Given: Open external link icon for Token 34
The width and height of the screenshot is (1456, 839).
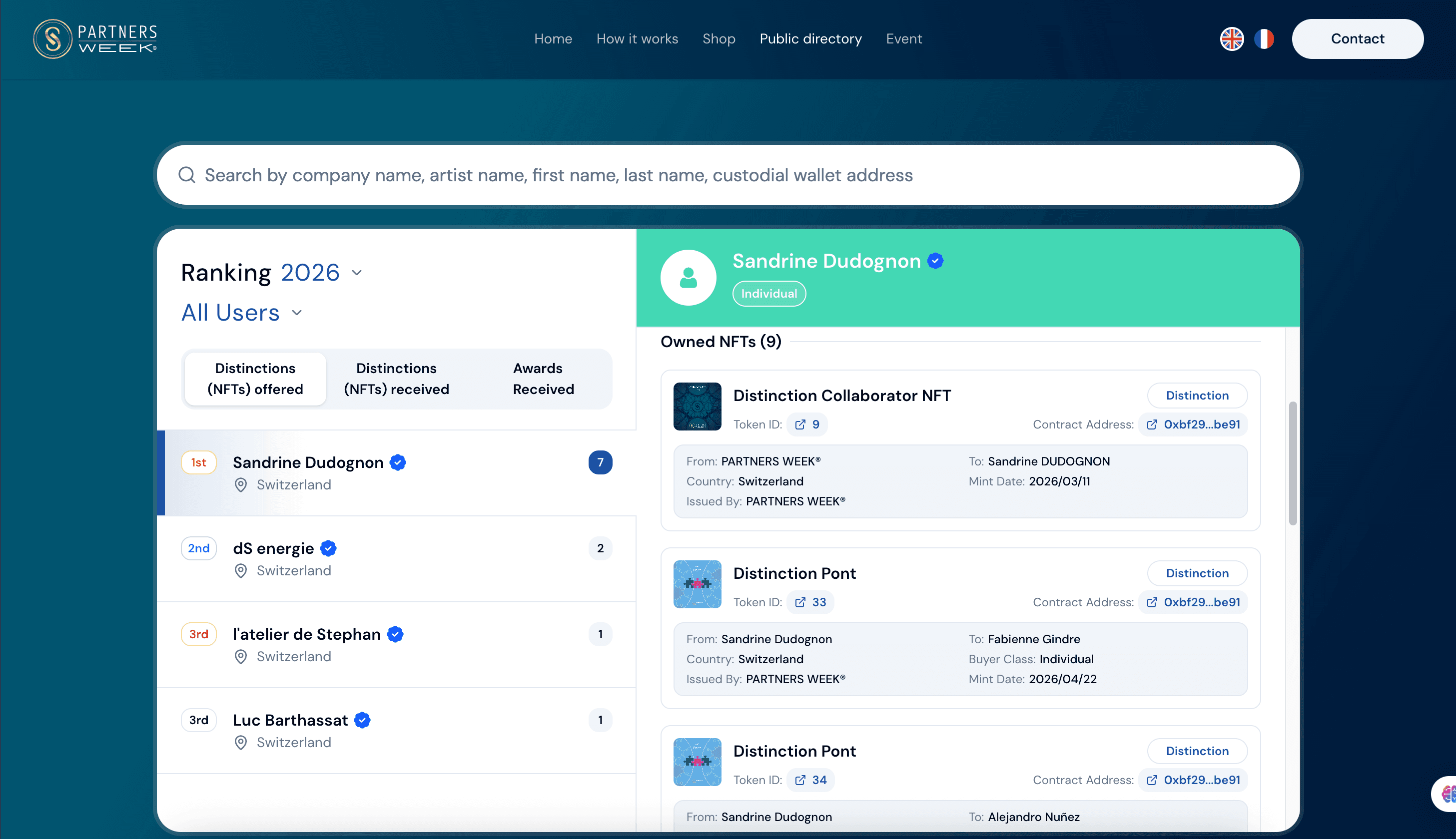Looking at the screenshot, I should click(x=800, y=780).
